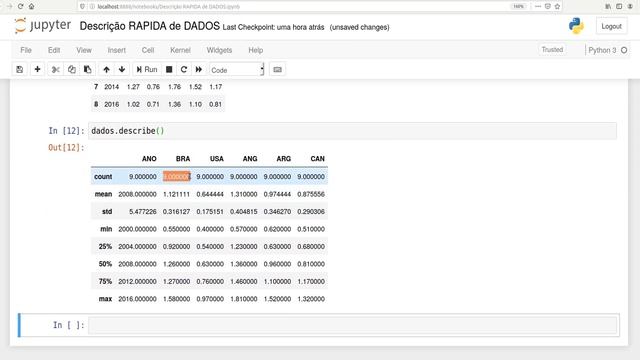Click the USA column header
This screenshot has height=360, width=640.
tap(217, 159)
